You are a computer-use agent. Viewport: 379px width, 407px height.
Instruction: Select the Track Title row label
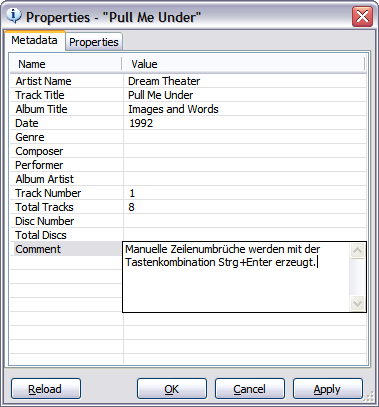point(40,95)
